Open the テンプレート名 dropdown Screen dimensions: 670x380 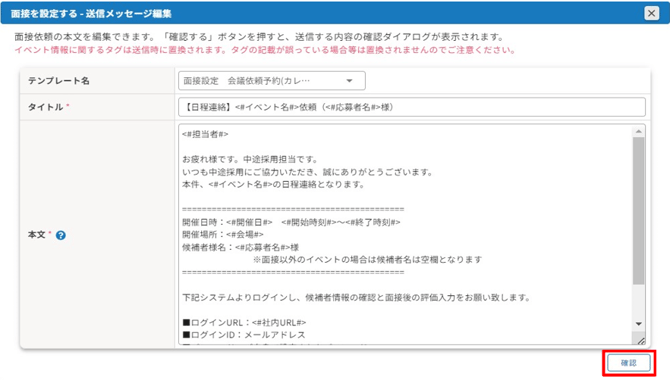click(x=272, y=81)
